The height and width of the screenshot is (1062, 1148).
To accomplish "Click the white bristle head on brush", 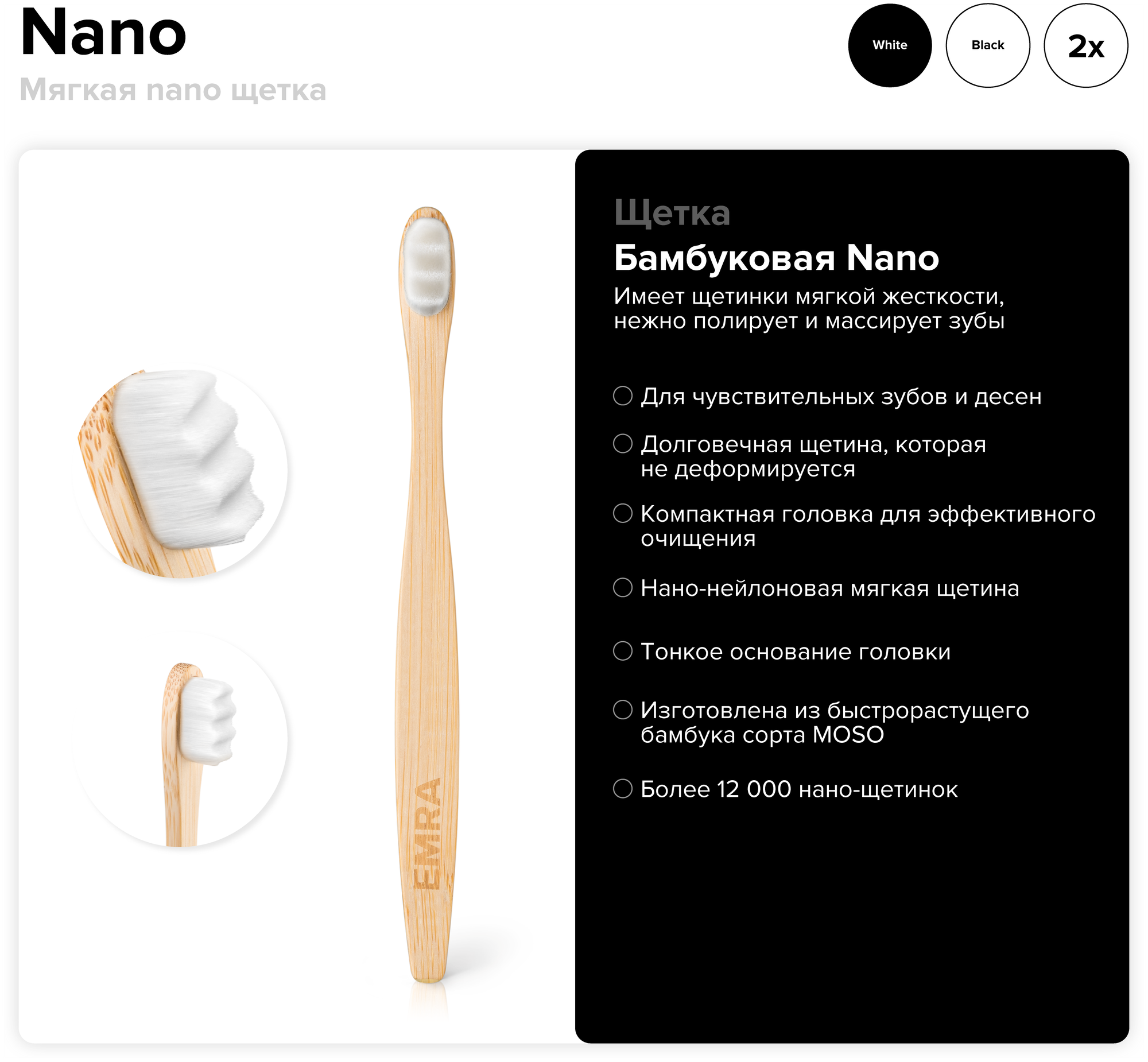I will (x=426, y=267).
